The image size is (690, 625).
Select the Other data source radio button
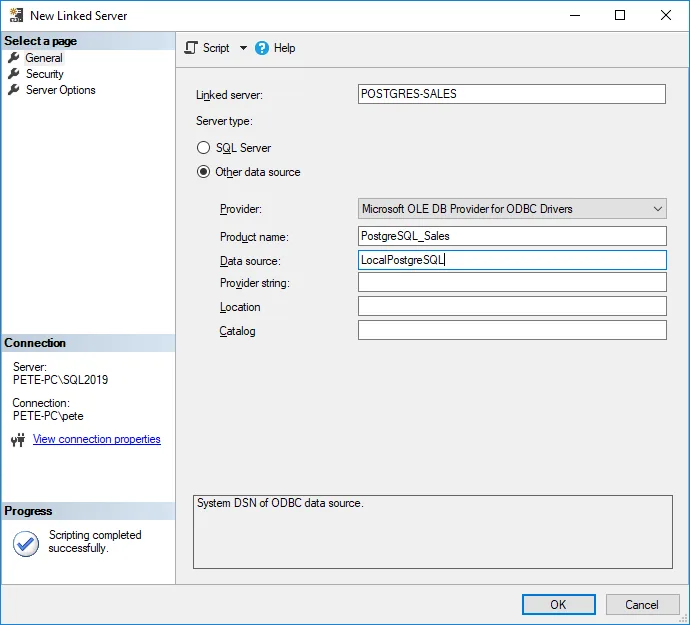coord(203,172)
